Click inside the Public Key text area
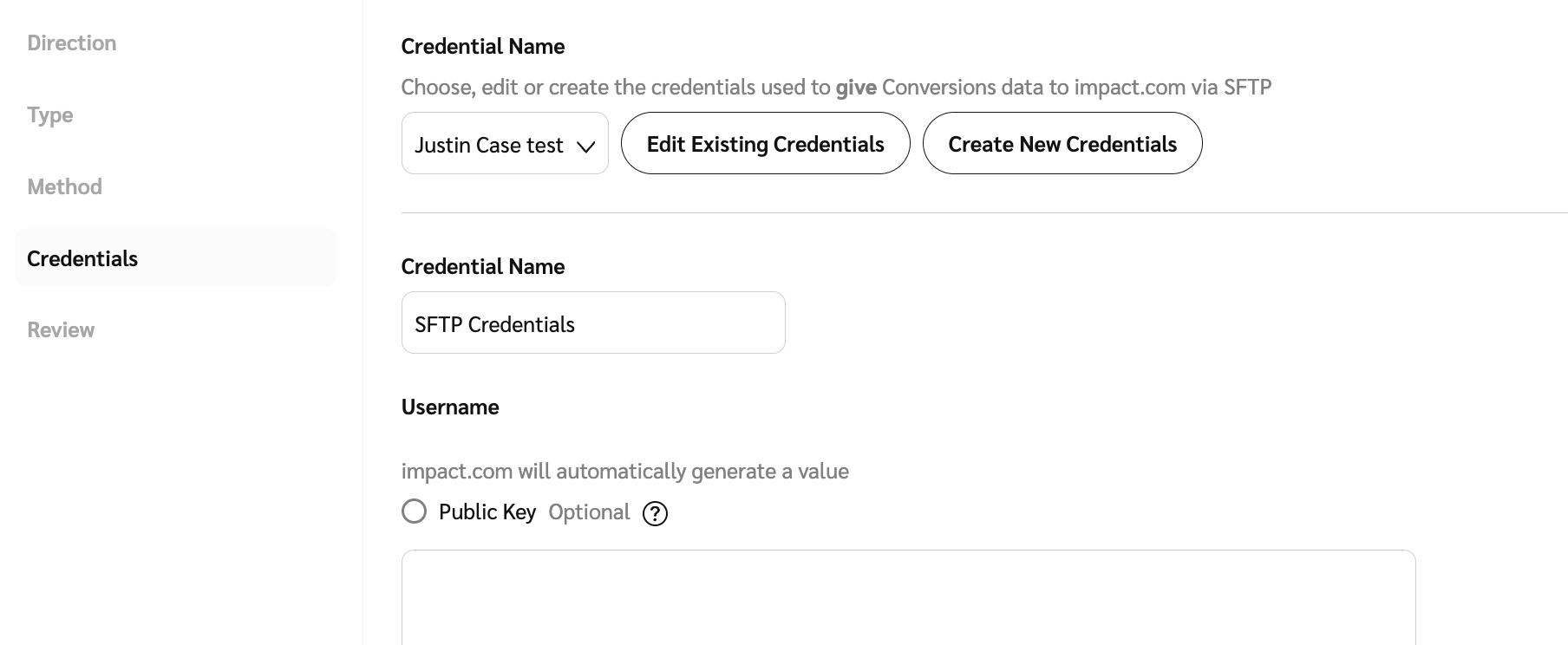Screen dimensions: 1568x645 coord(907,598)
